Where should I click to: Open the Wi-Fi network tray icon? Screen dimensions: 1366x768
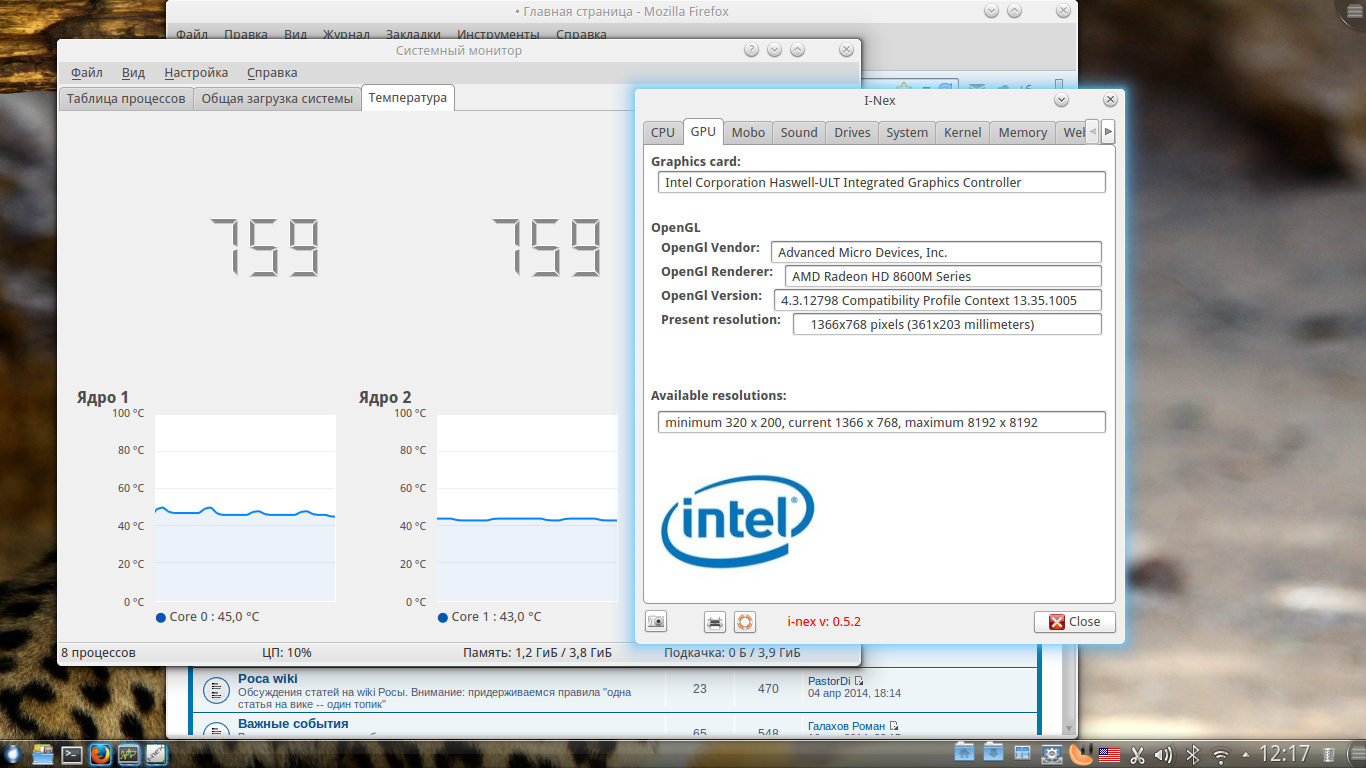point(1221,755)
